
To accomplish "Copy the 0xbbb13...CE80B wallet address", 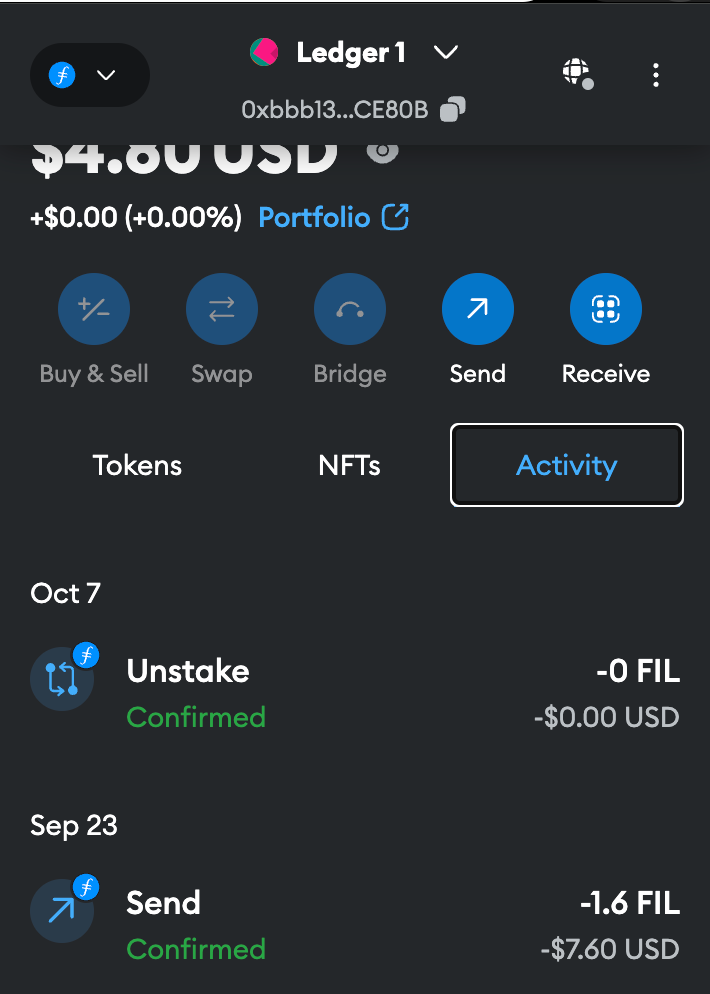I will 453,110.
